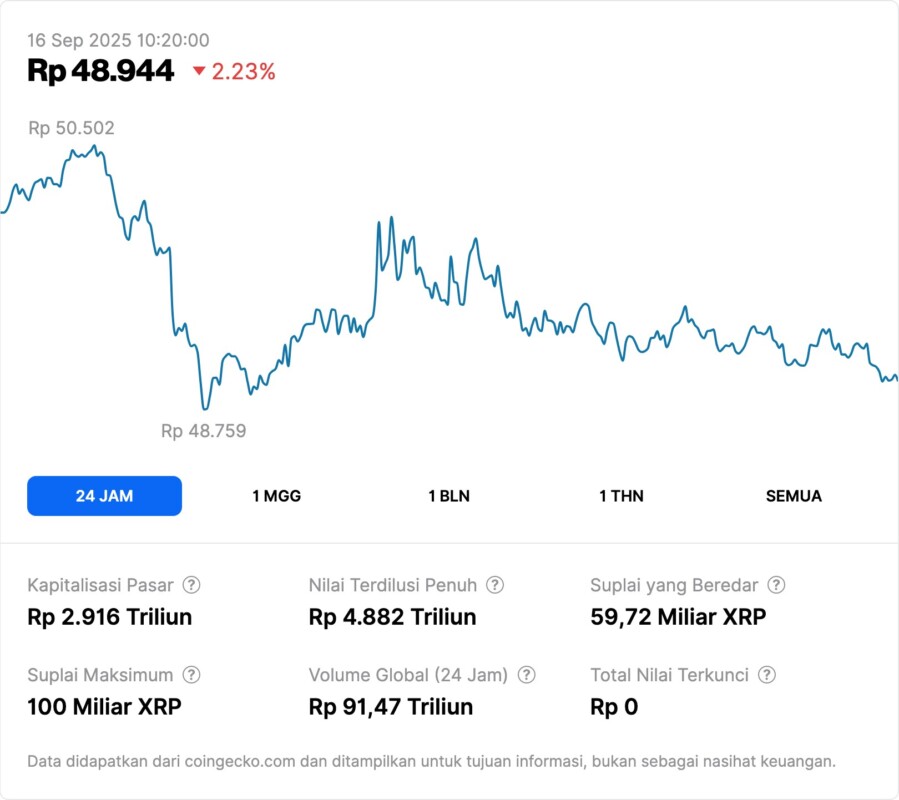
Task: Click the Rp 91,47 Triliun volume value
Action: tap(390, 707)
